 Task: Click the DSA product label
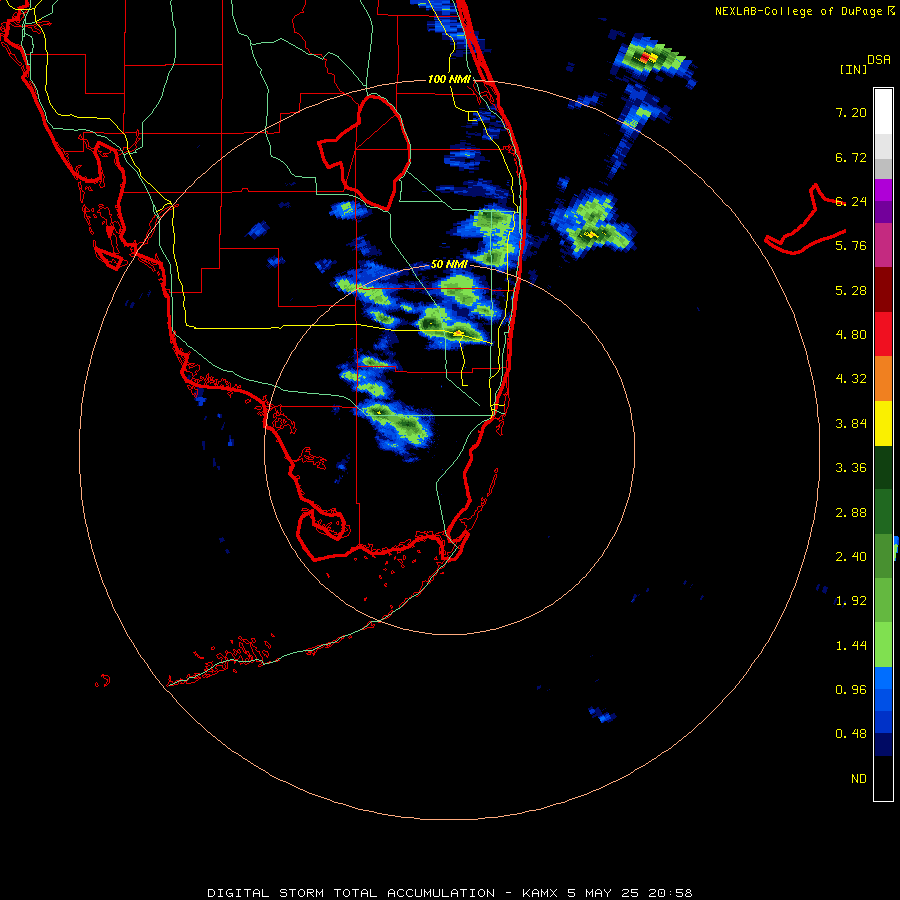pos(879,60)
